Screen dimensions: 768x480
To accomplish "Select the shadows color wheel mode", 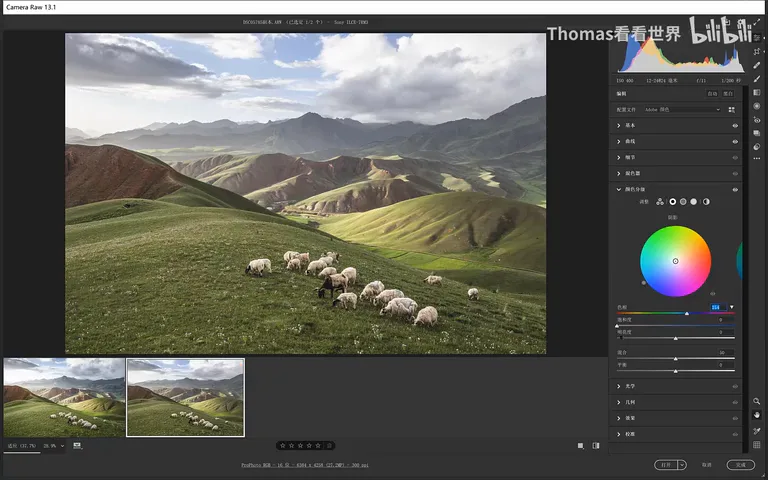I will click(672, 202).
